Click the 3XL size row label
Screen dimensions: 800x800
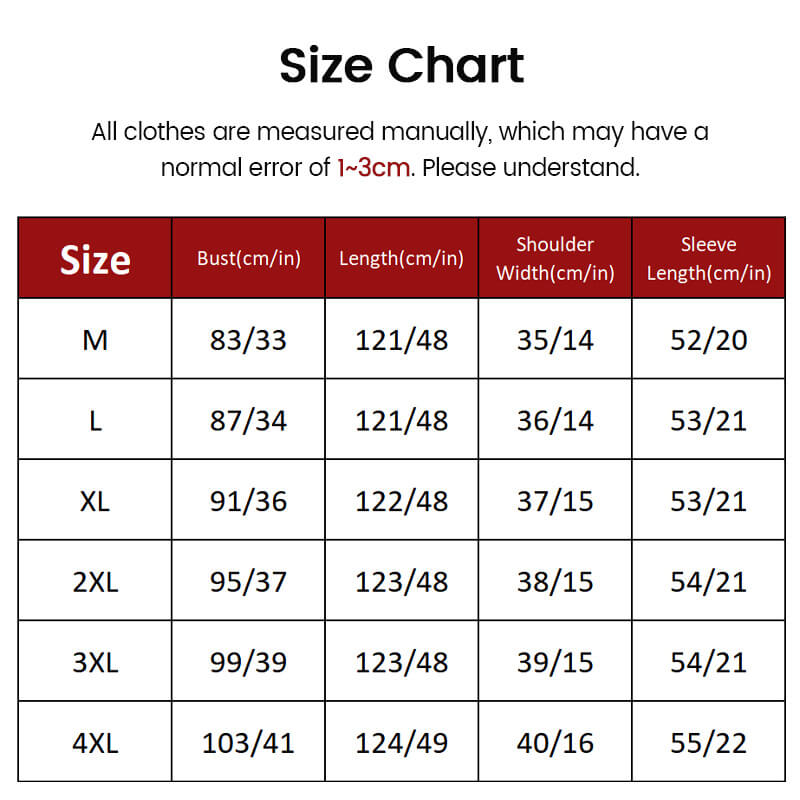click(95, 662)
